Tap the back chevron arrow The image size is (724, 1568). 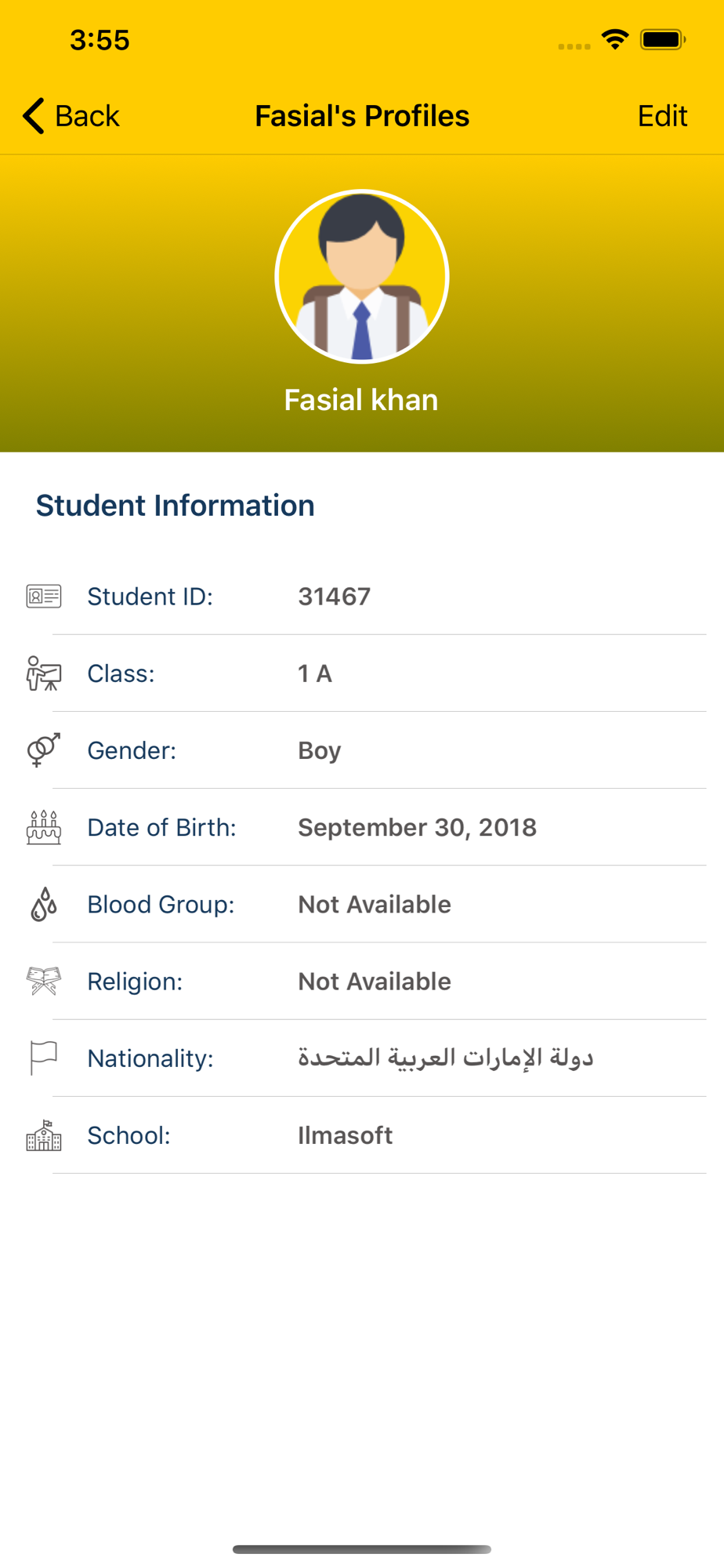click(33, 116)
